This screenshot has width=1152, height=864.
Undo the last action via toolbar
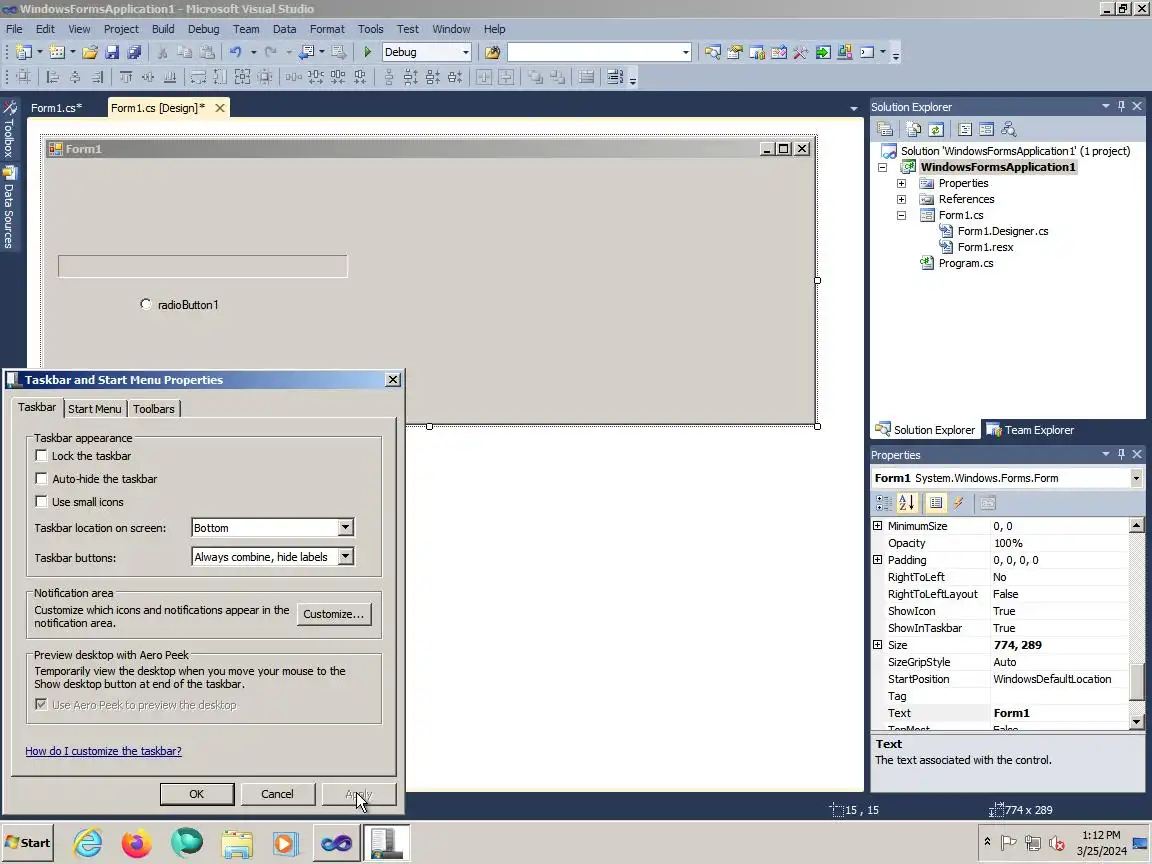click(x=235, y=52)
